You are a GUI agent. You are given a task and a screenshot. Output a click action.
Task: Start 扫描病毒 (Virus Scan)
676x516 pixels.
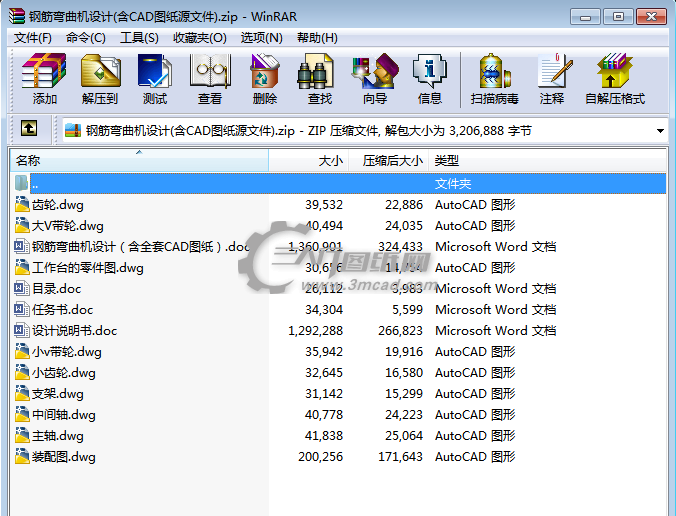pos(494,79)
